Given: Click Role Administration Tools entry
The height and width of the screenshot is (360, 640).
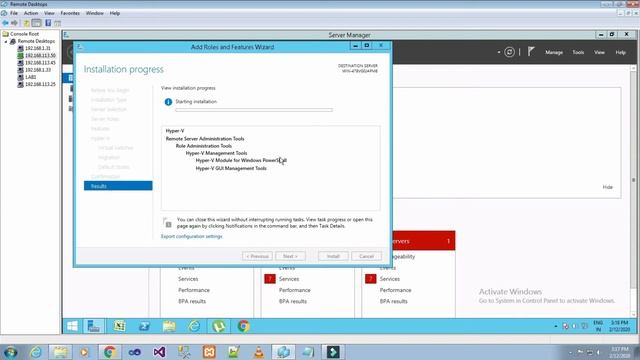Looking at the screenshot, I should click(204, 146).
